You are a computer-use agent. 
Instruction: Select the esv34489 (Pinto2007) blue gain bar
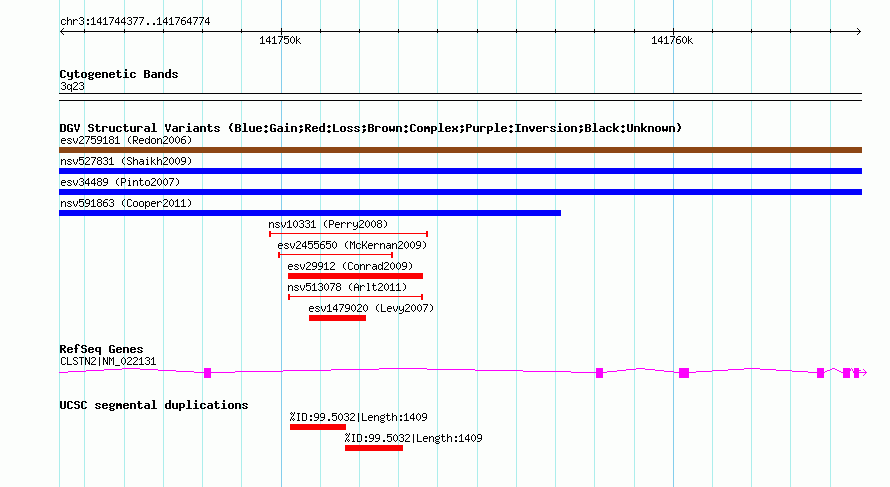pyautogui.click(x=460, y=192)
